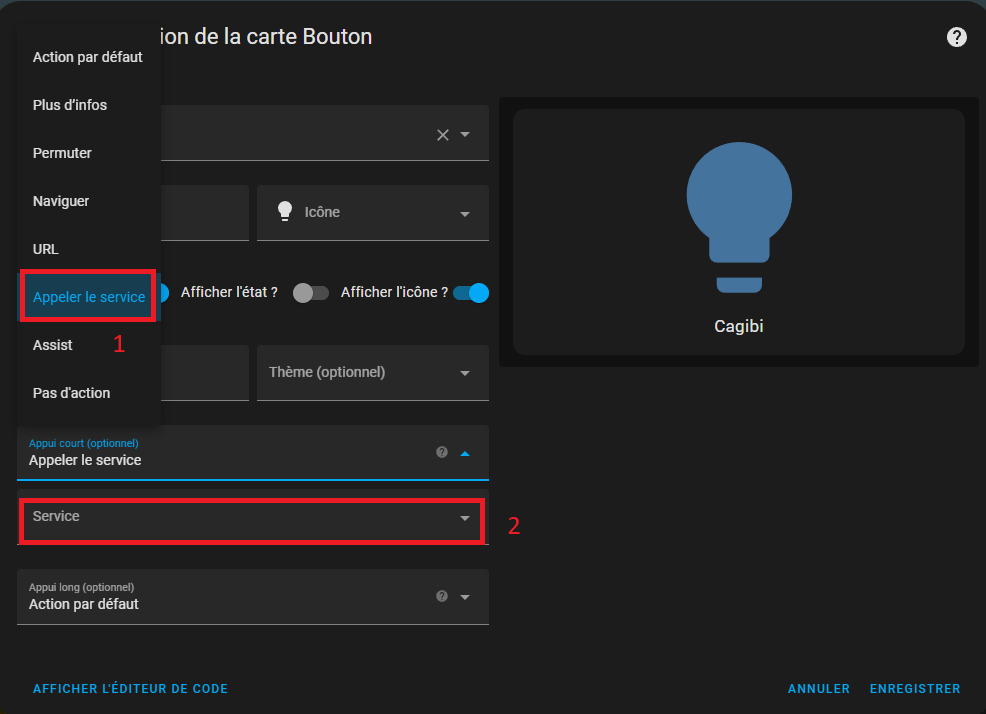Open the help icon in dialog header
The image size is (986, 714).
(x=956, y=37)
